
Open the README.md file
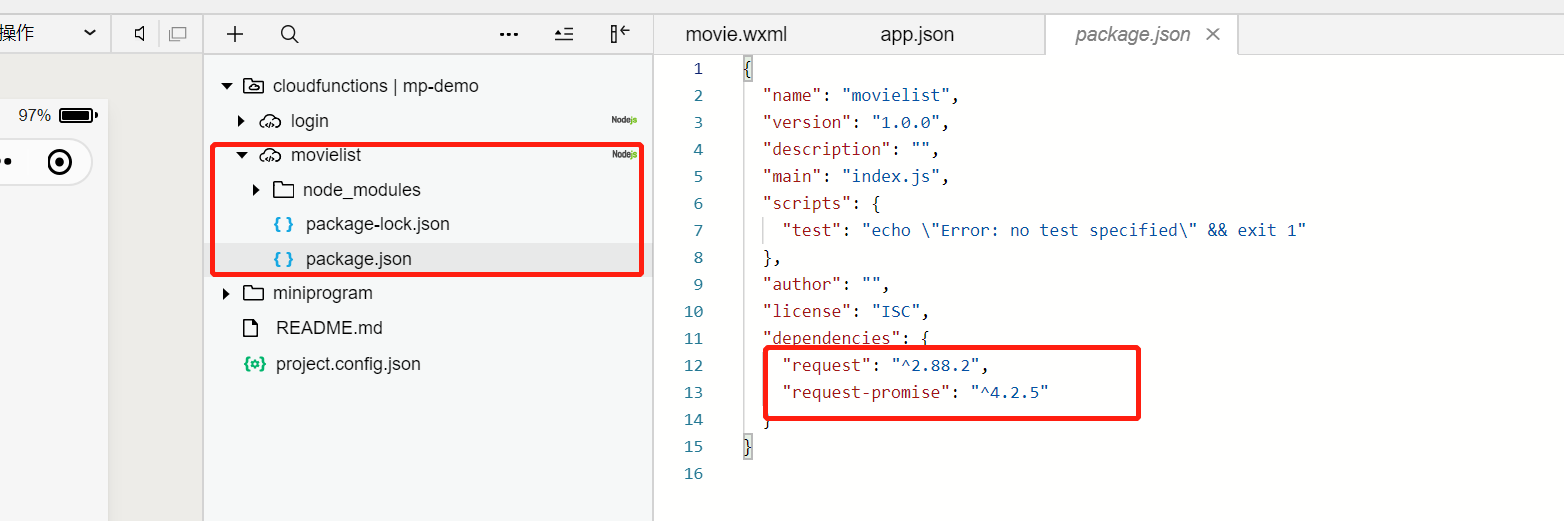coord(329,328)
